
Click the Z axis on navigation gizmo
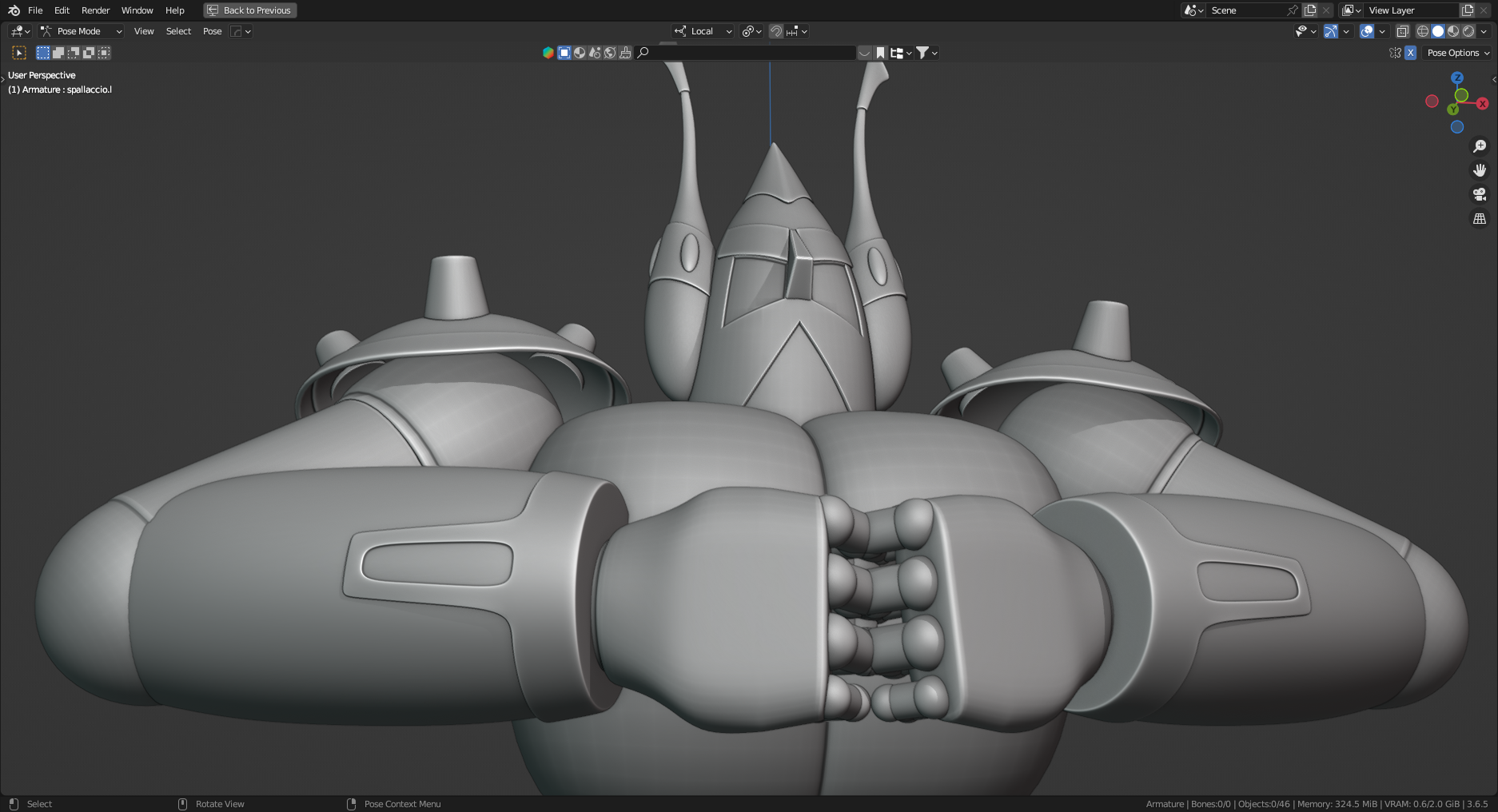(x=1457, y=78)
